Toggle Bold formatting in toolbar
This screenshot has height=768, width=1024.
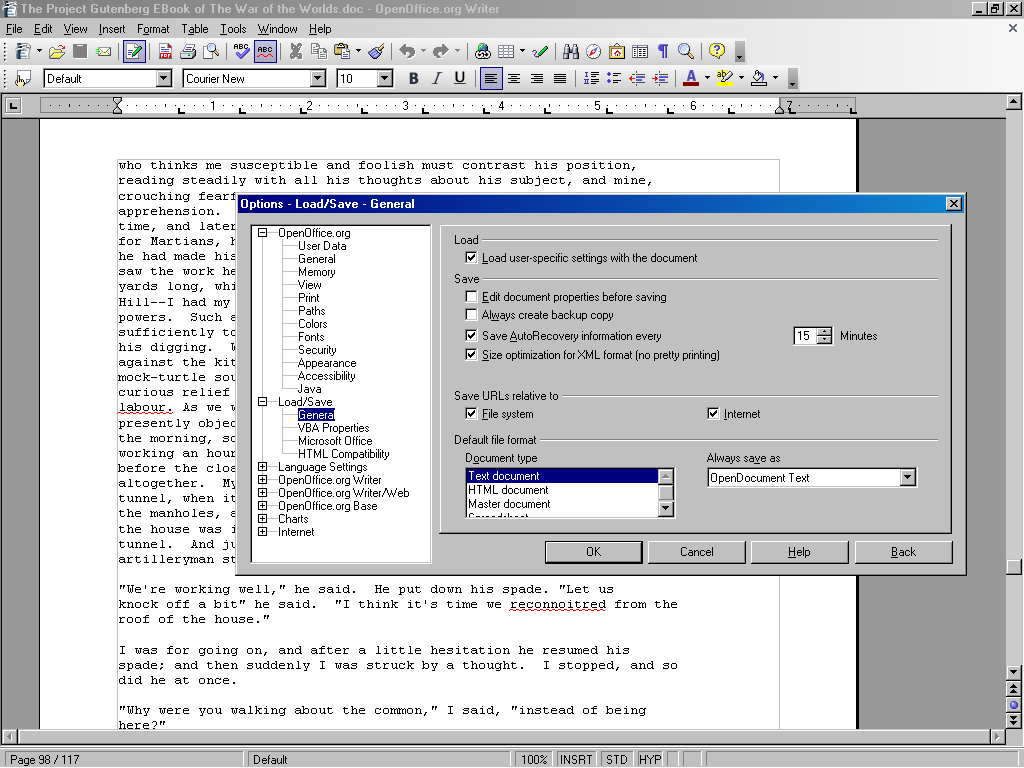pyautogui.click(x=413, y=79)
